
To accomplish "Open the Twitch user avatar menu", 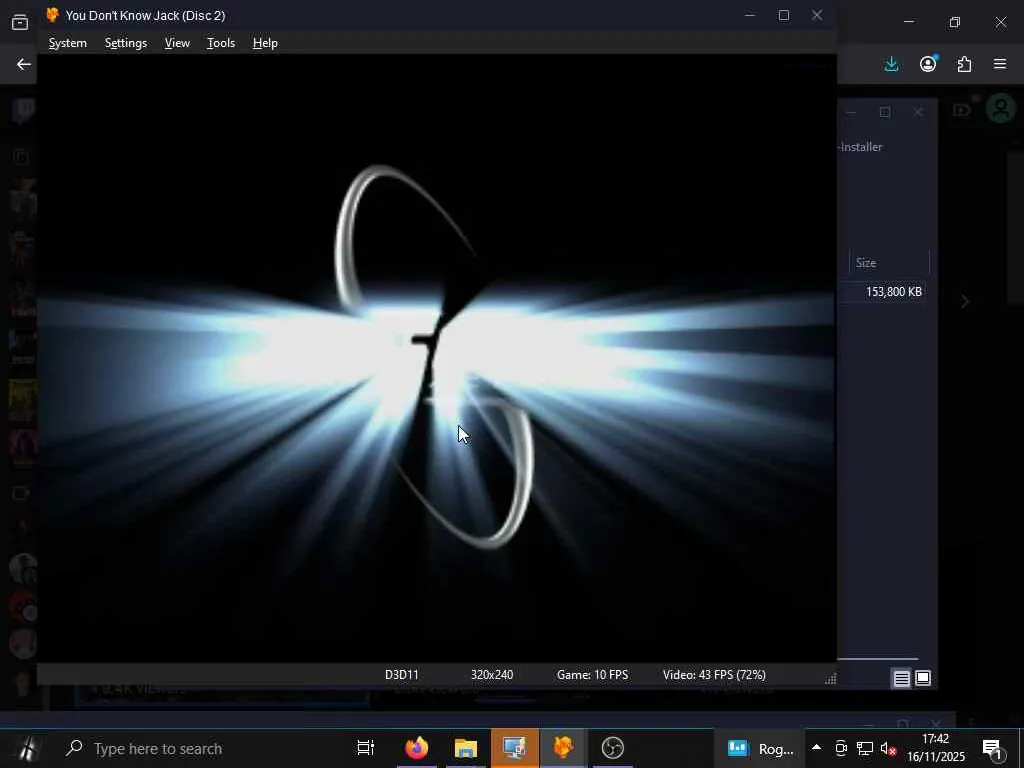I will (x=1001, y=109).
